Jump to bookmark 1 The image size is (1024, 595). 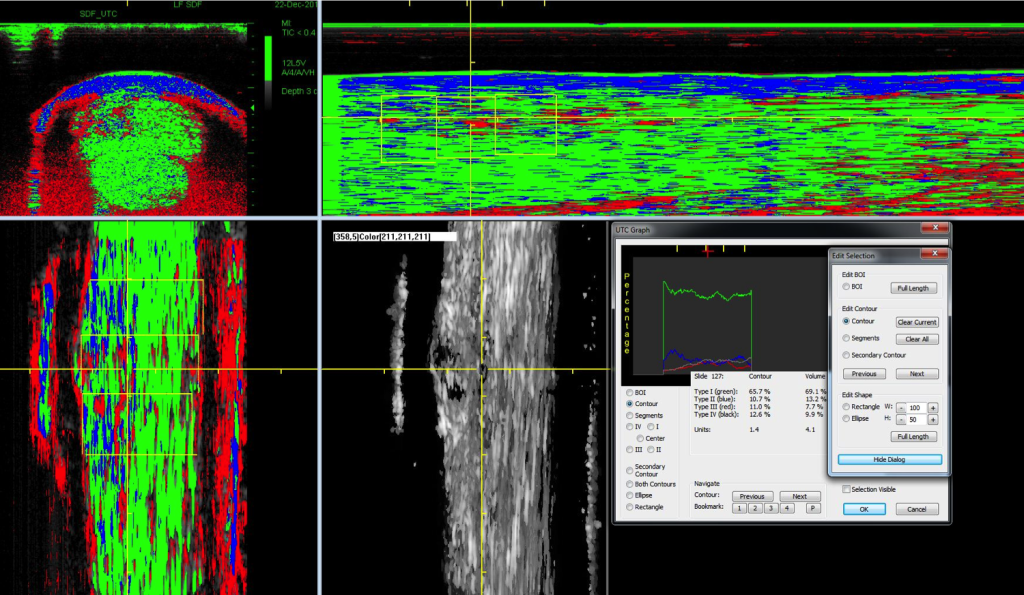point(738,508)
